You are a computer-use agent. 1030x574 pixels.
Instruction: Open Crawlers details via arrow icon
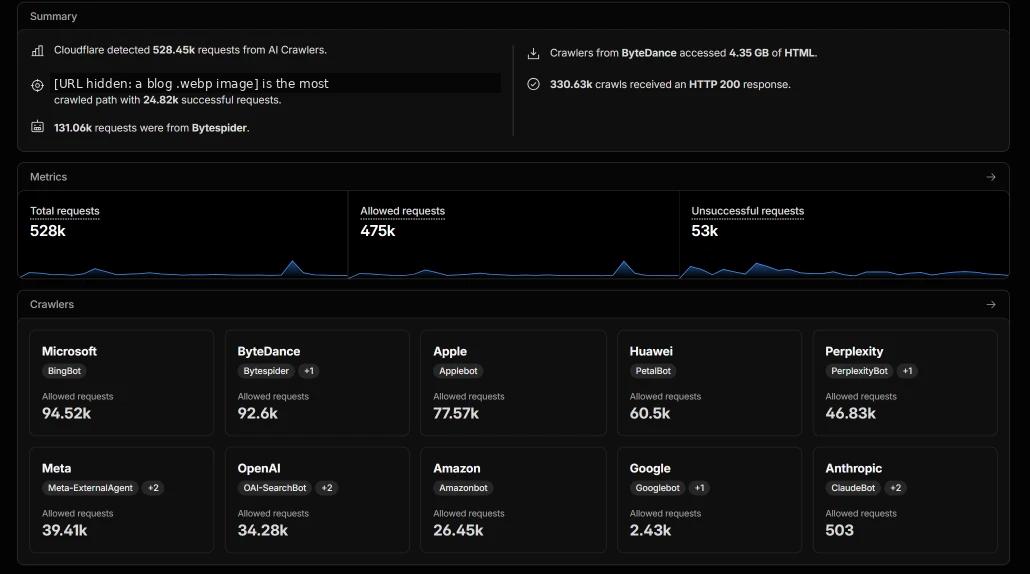(991, 304)
